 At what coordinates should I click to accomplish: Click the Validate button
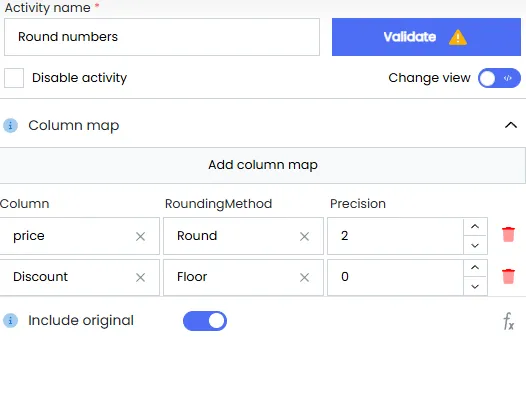(426, 37)
